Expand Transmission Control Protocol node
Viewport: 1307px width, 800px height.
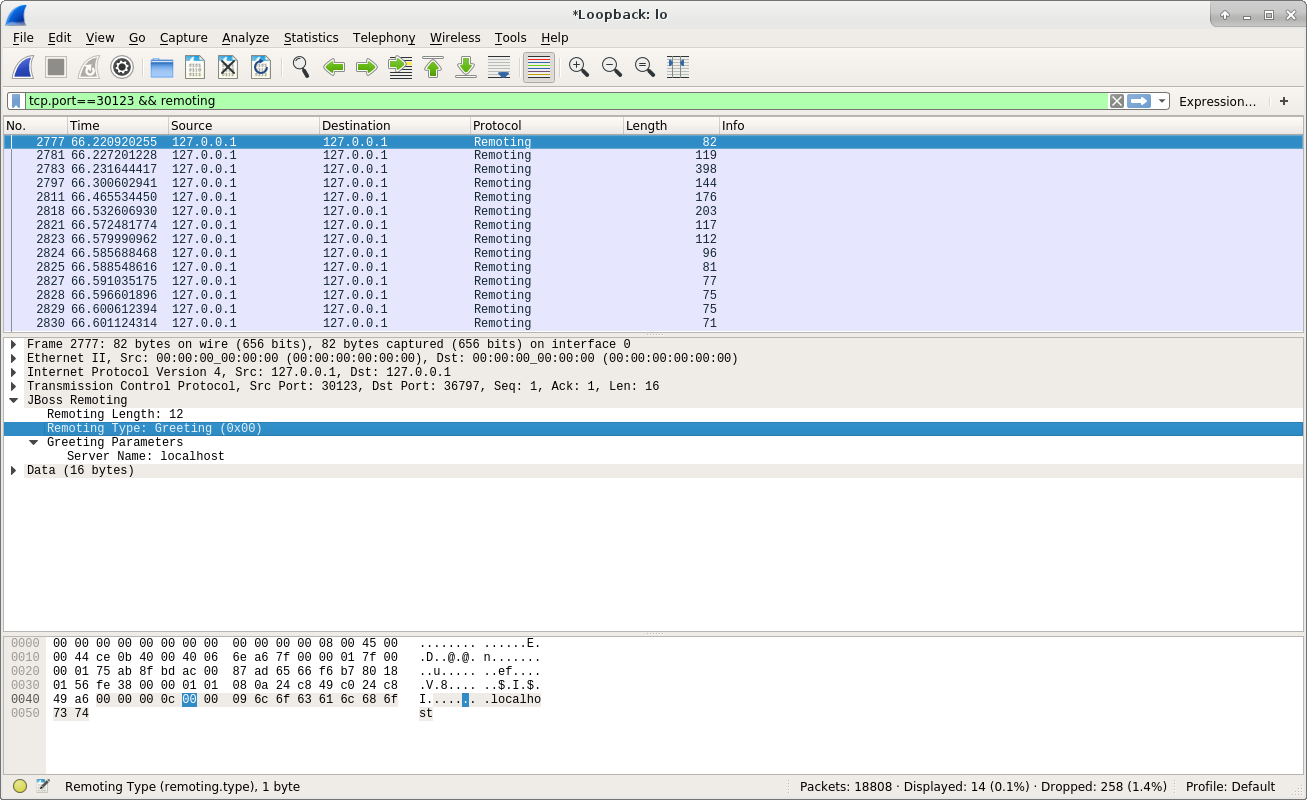click(x=14, y=386)
